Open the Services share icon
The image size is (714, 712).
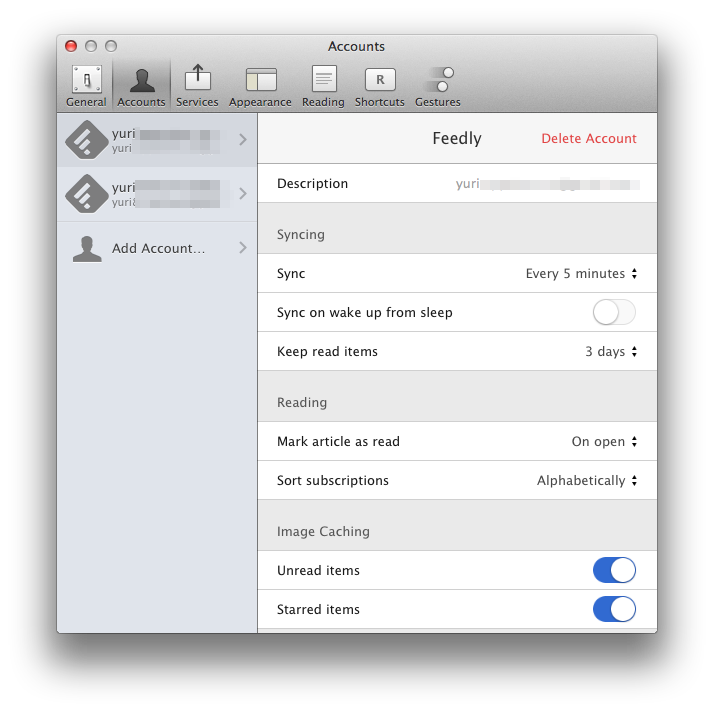coord(198,77)
